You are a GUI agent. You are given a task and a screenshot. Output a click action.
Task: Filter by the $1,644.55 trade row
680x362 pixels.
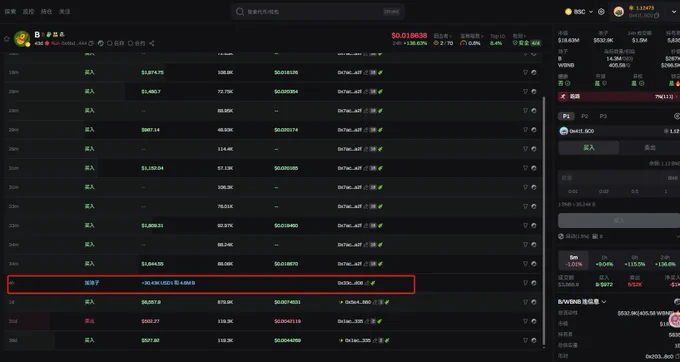pyautogui.click(x=525, y=264)
